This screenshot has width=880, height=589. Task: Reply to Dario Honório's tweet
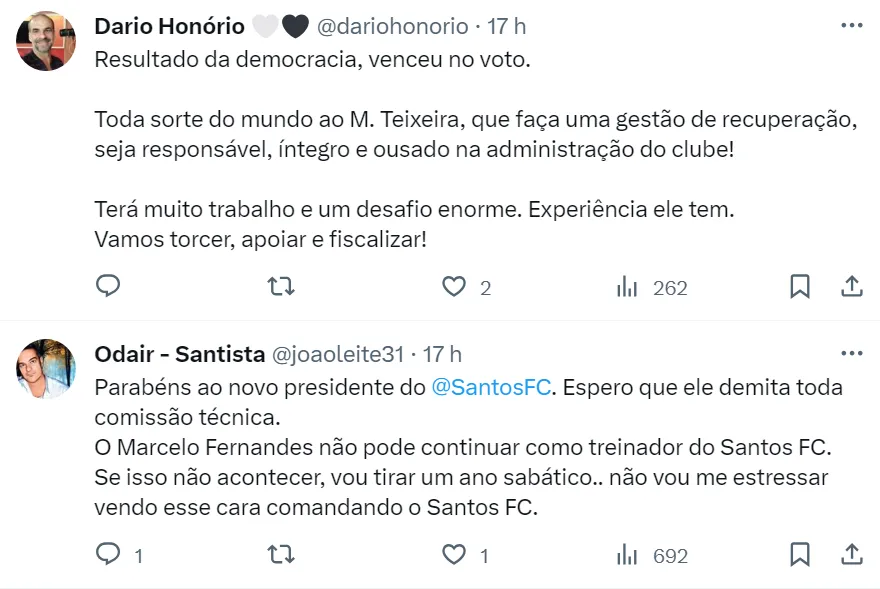click(x=108, y=287)
